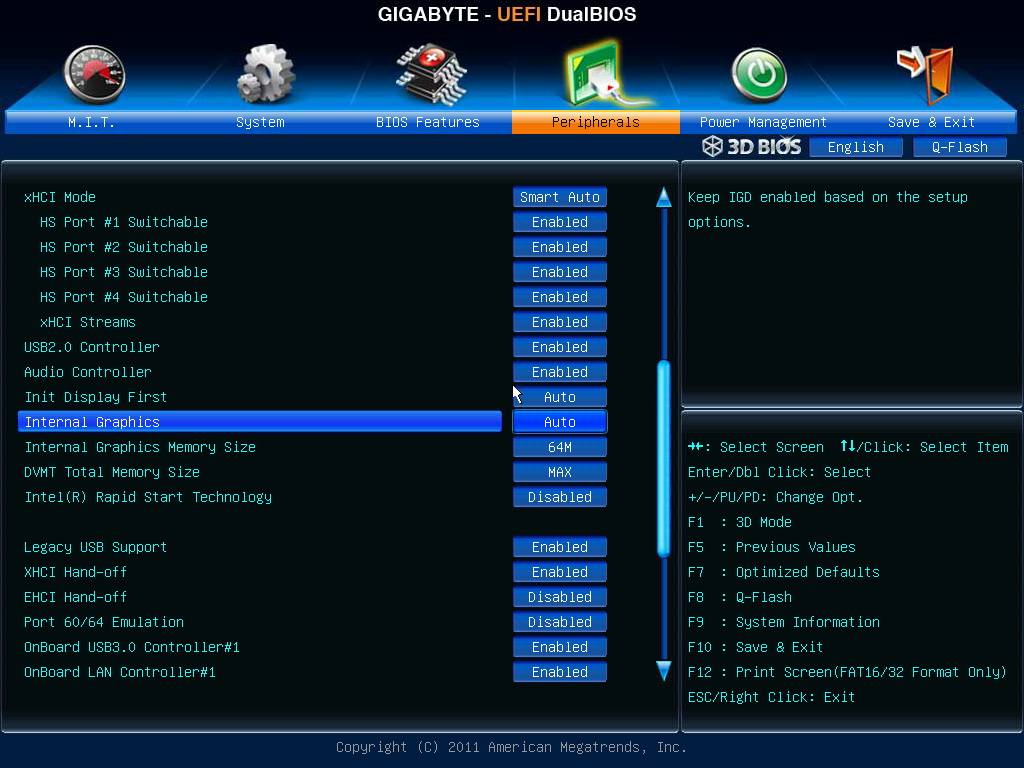The width and height of the screenshot is (1024, 768).
Task: Open the M.I.T. tab
Action: (91, 122)
